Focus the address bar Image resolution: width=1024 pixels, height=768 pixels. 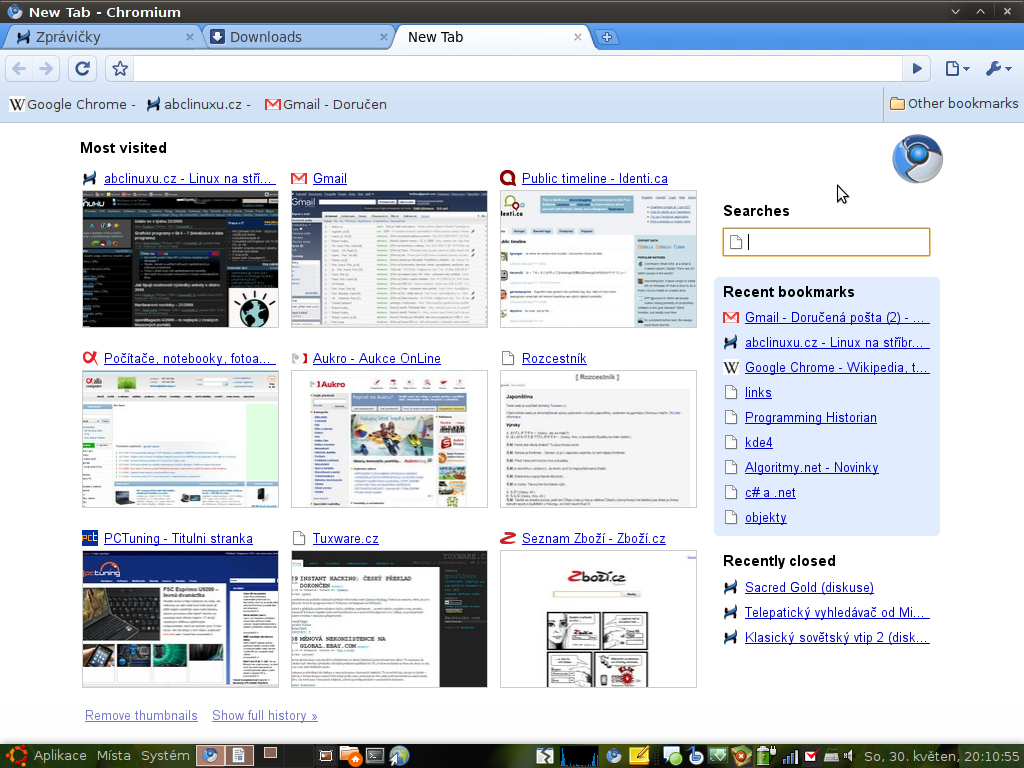tap(518, 69)
